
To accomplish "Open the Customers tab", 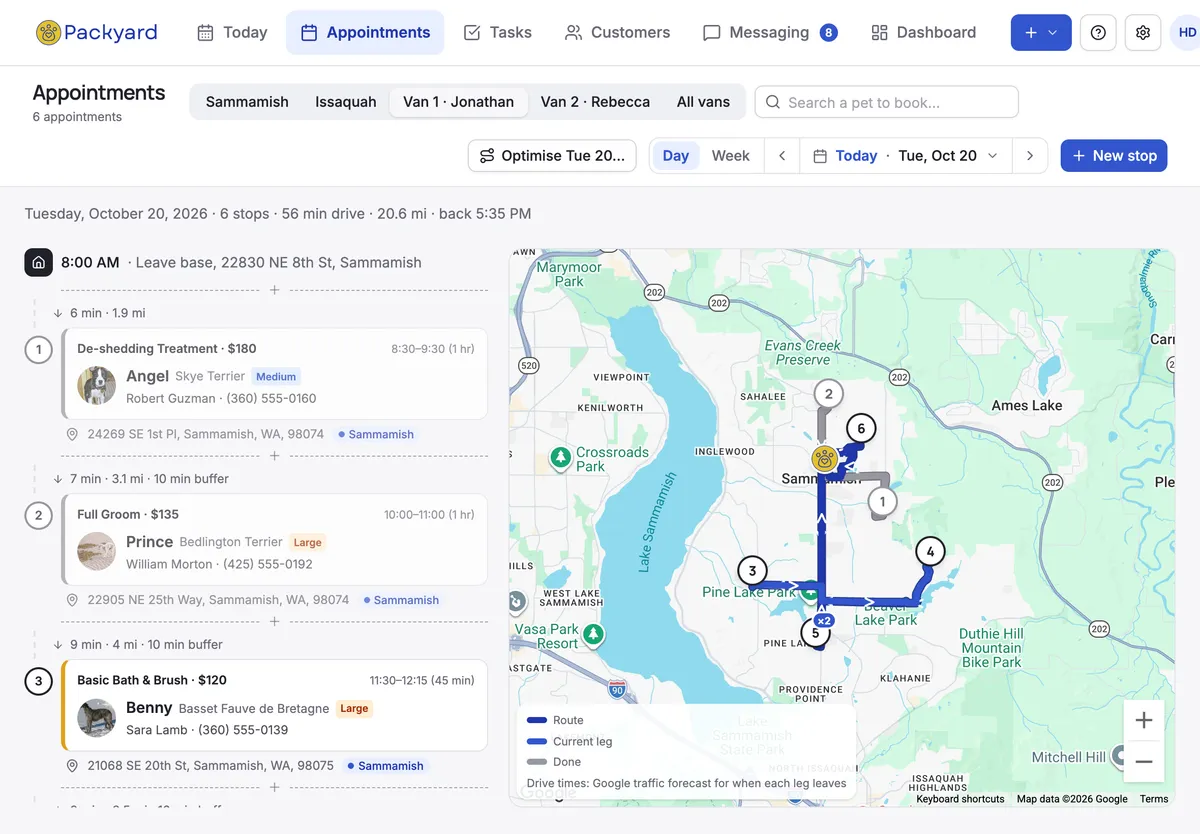I will pos(617,33).
